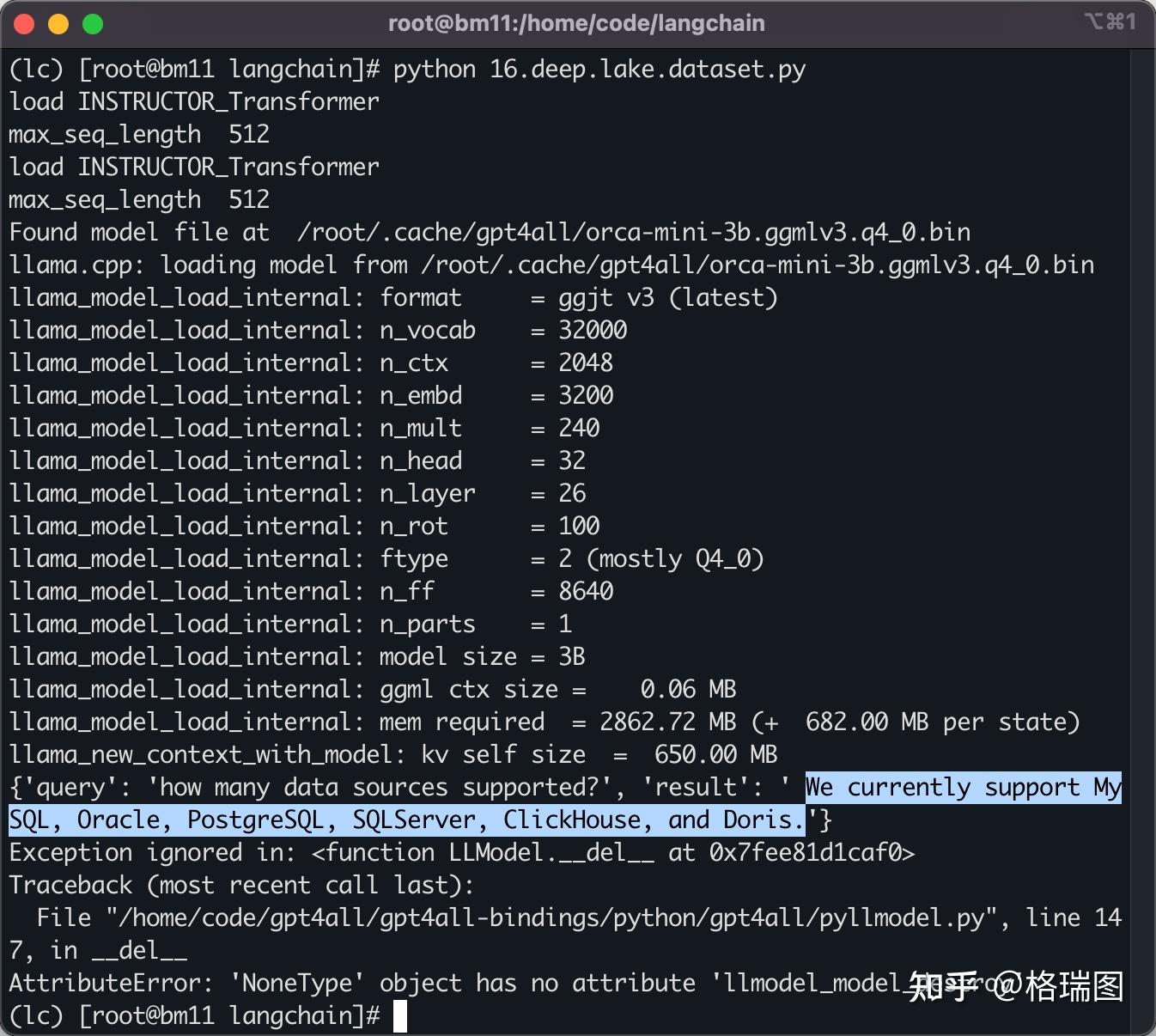Viewport: 1156px width, 1036px height.
Task: Click the green zoom traffic light
Action: click(x=93, y=23)
